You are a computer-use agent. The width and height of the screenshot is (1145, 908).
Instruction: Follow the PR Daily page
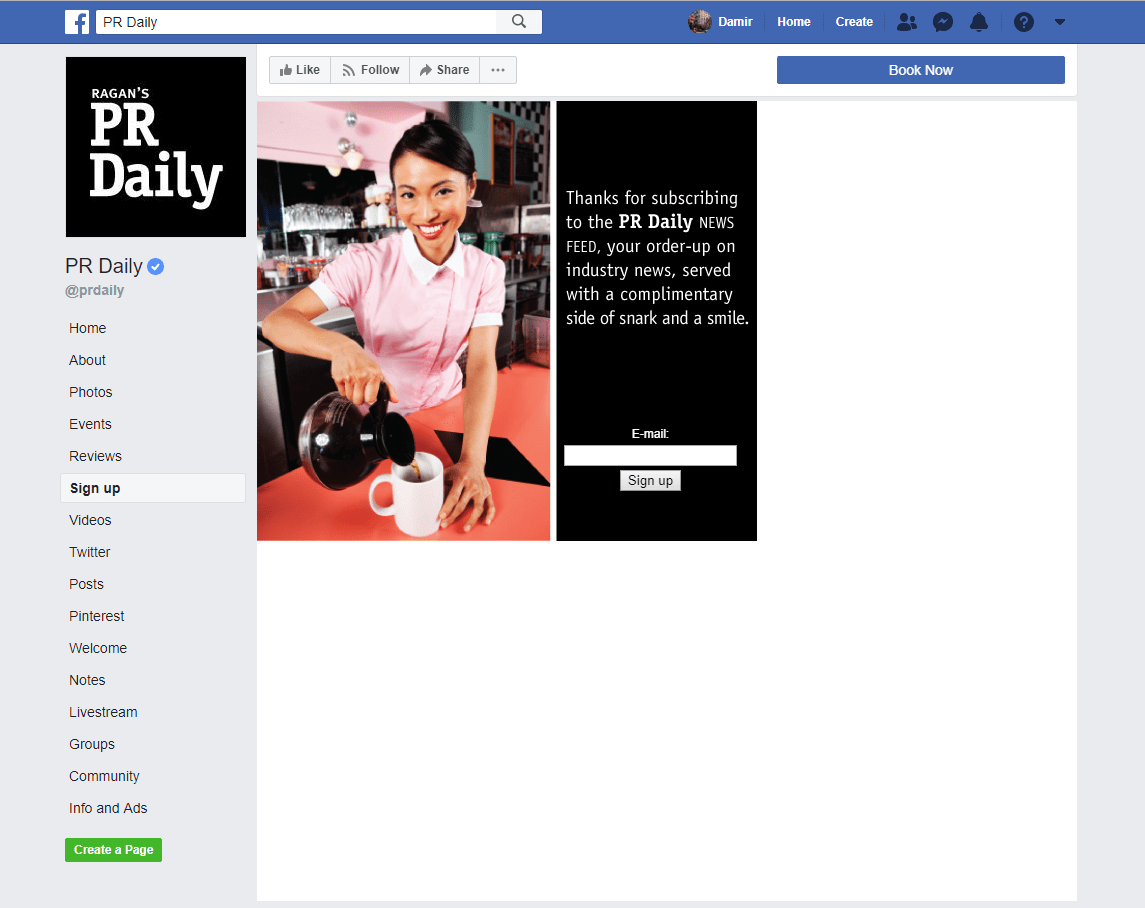pyautogui.click(x=370, y=70)
